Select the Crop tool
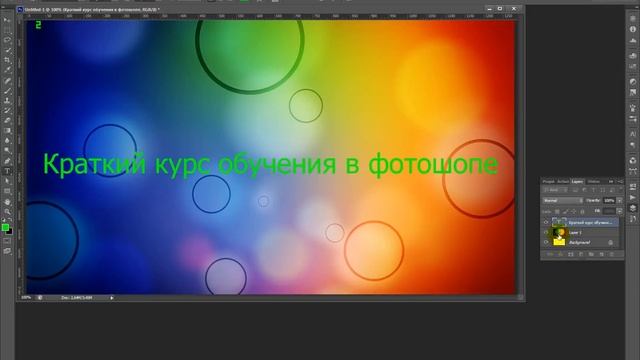This screenshot has height=360, width=640. click(7, 60)
